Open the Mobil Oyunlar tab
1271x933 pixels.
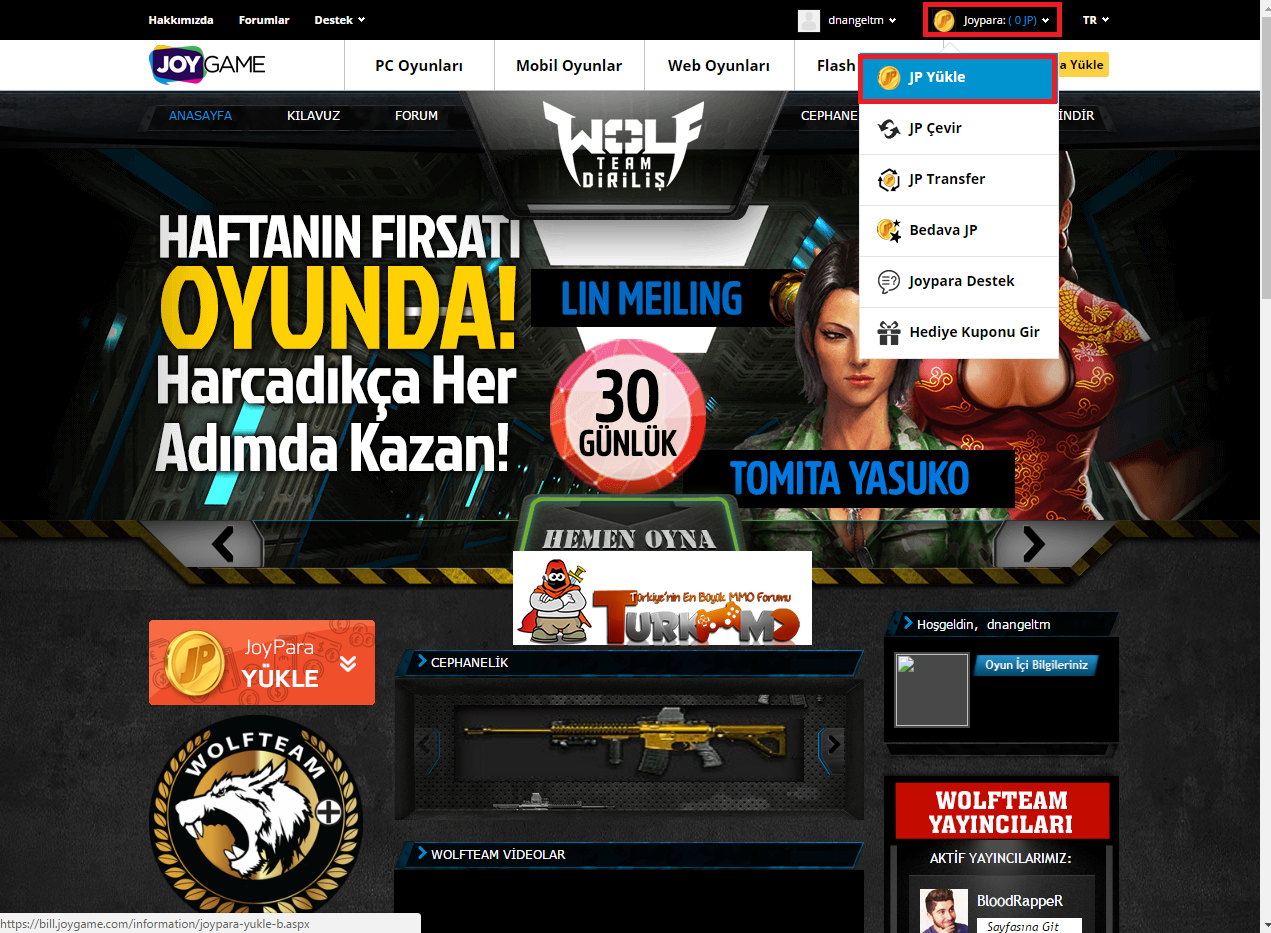coord(569,66)
